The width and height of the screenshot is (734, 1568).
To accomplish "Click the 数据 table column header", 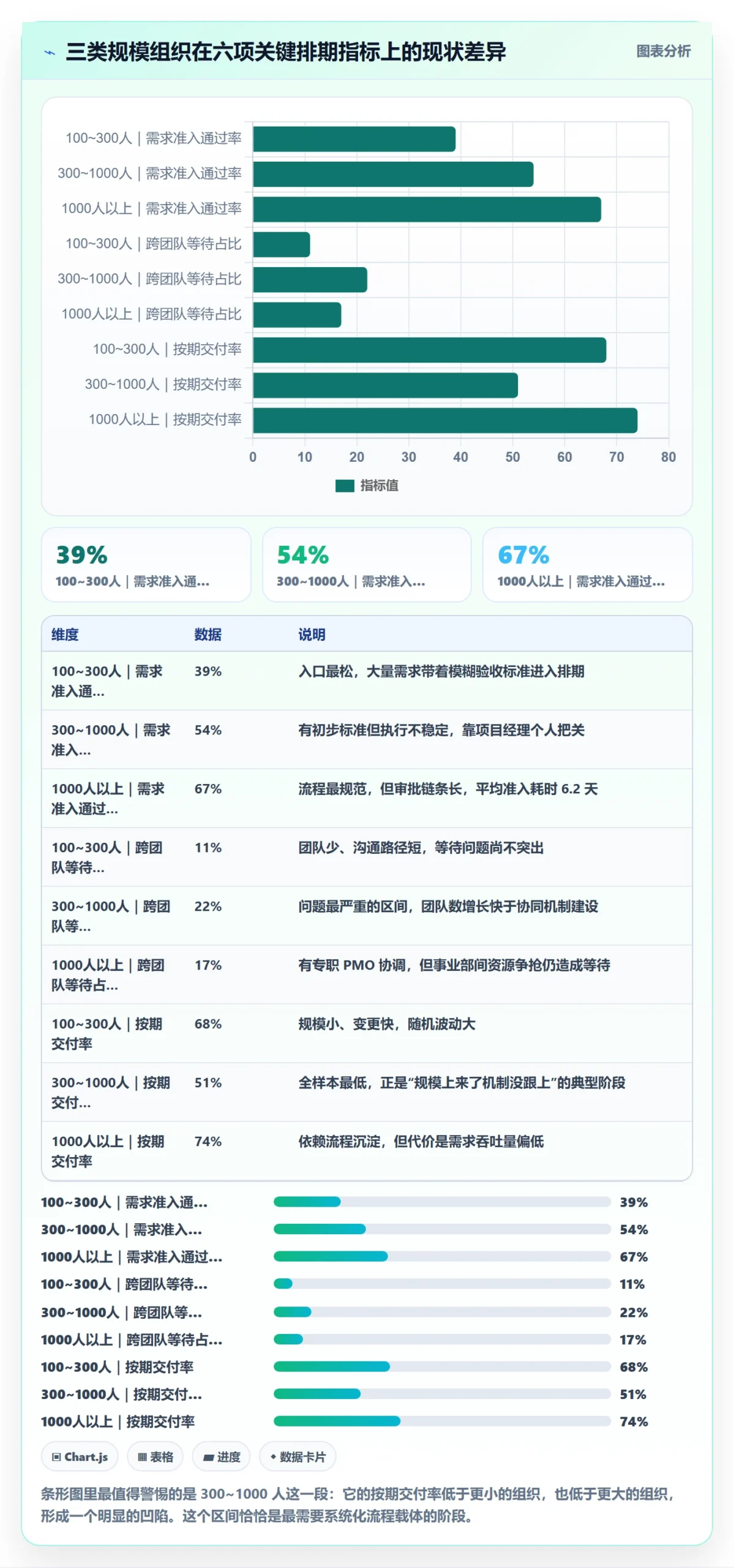I will pyautogui.click(x=208, y=635).
